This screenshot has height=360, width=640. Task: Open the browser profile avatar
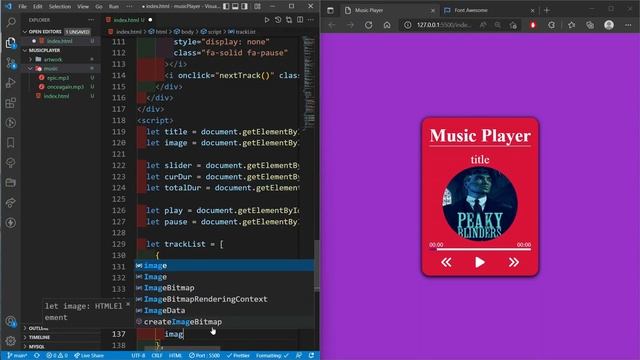pyautogui.click(x=609, y=25)
